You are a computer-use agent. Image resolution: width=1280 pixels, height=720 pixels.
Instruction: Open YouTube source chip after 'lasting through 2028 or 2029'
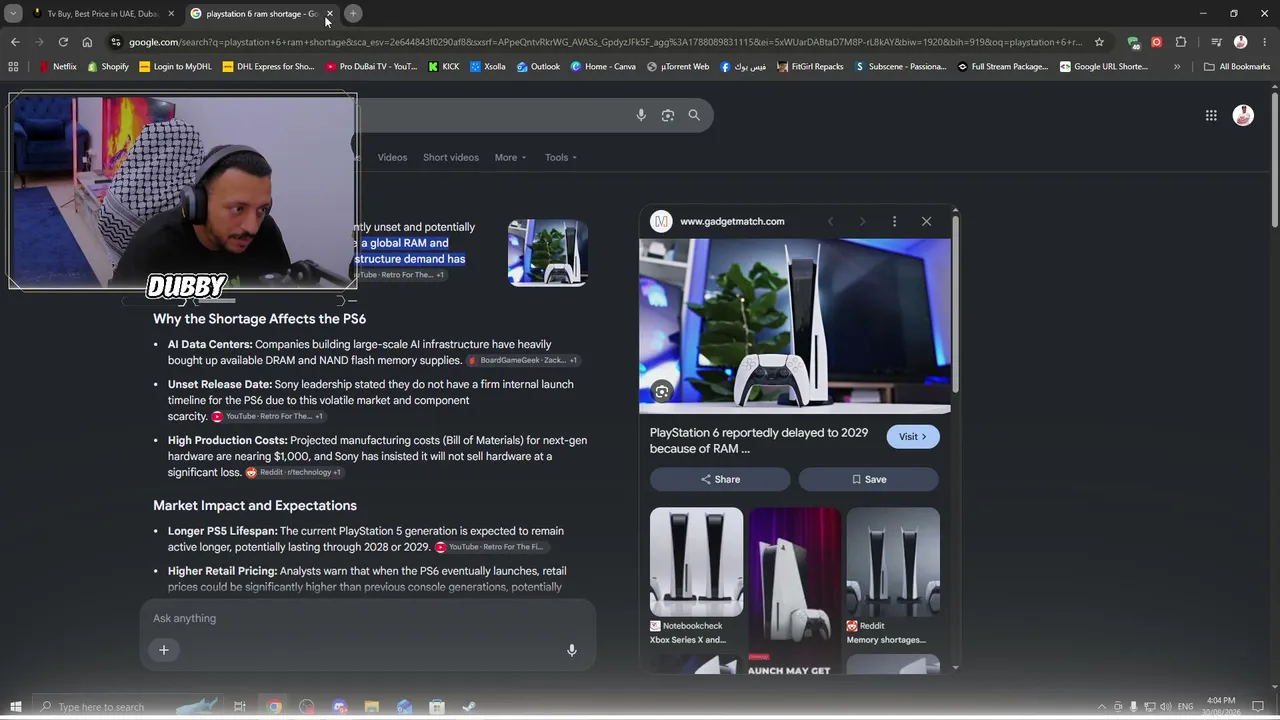[x=490, y=547]
